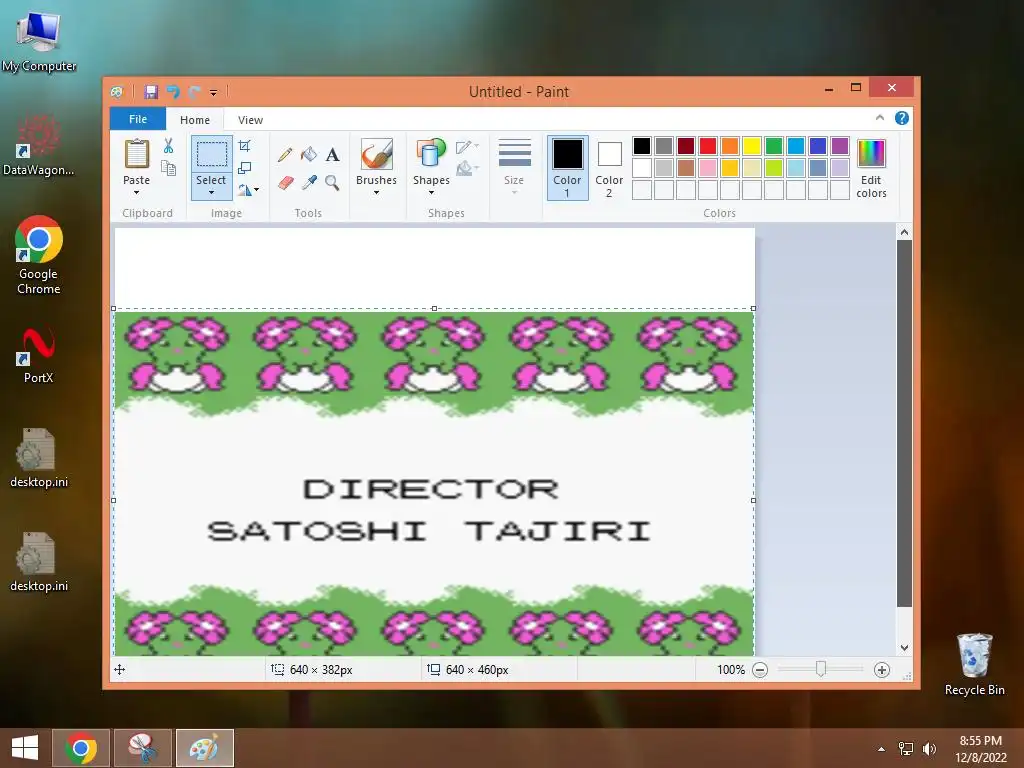Expand the Paste dropdown arrow
The image size is (1024, 768).
pos(136,193)
